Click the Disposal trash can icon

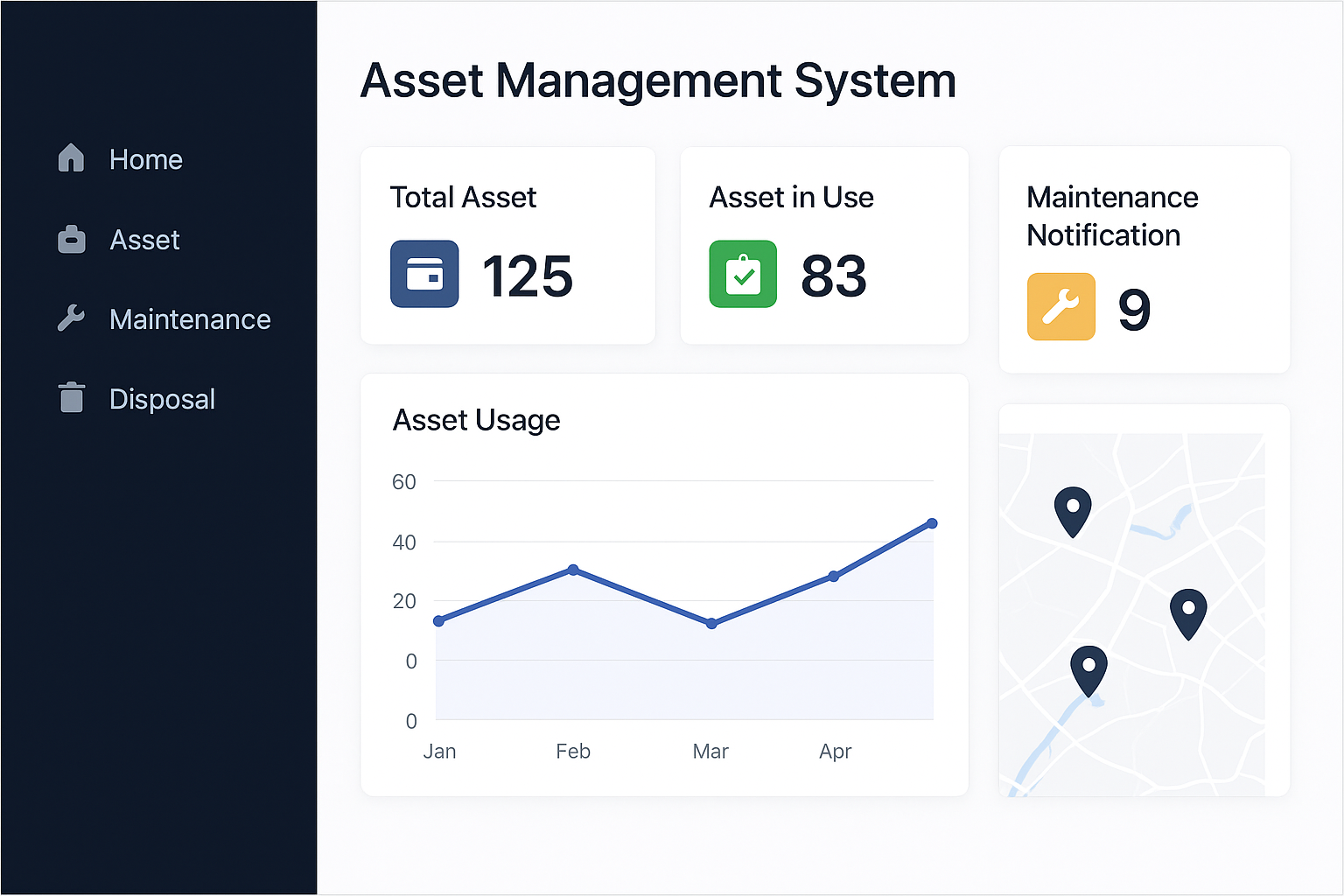[x=71, y=397]
